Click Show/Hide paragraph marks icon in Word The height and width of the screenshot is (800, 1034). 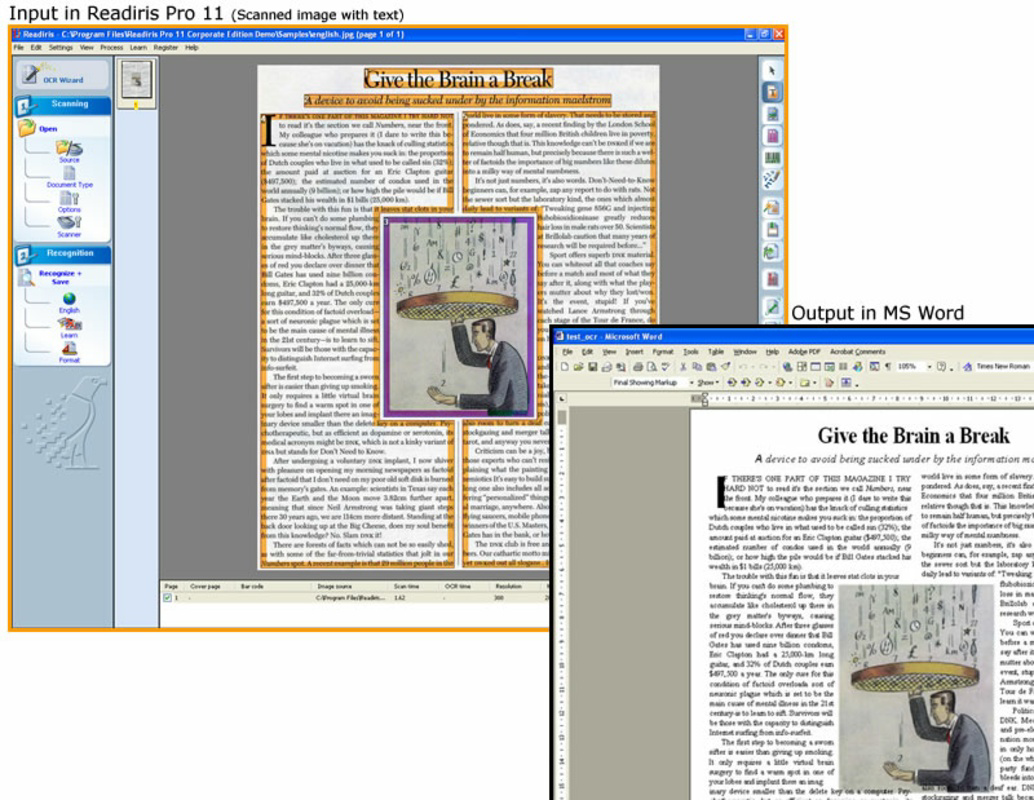click(x=888, y=367)
